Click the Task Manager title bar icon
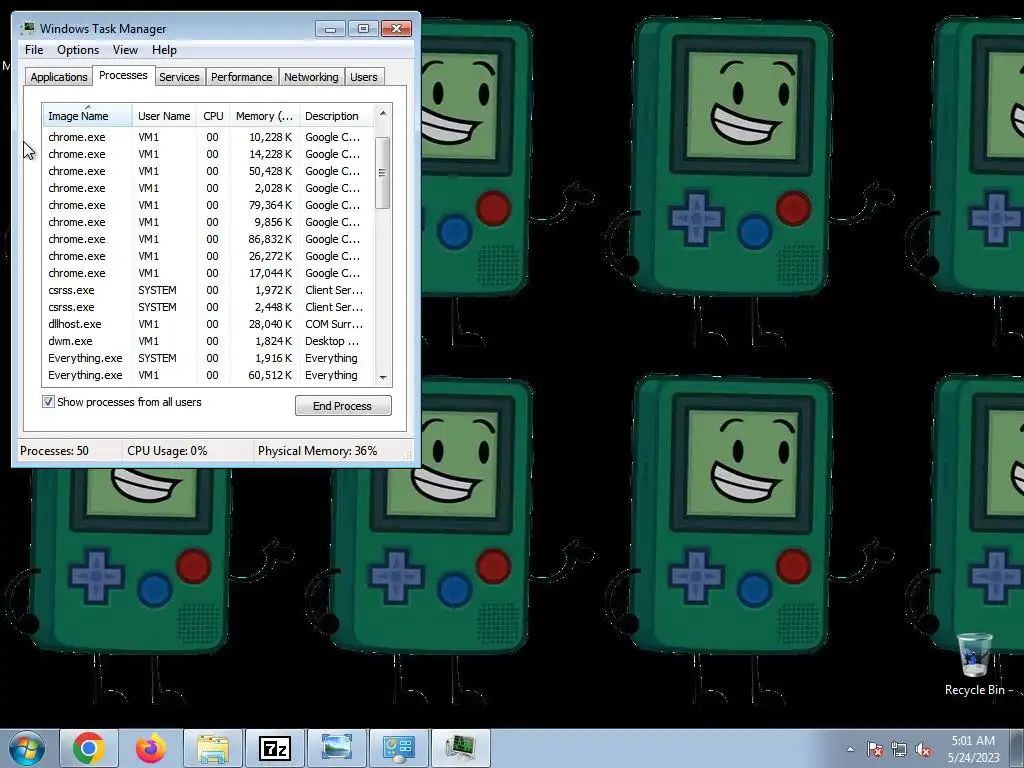Screen dimensions: 1024x768 tap(27, 28)
